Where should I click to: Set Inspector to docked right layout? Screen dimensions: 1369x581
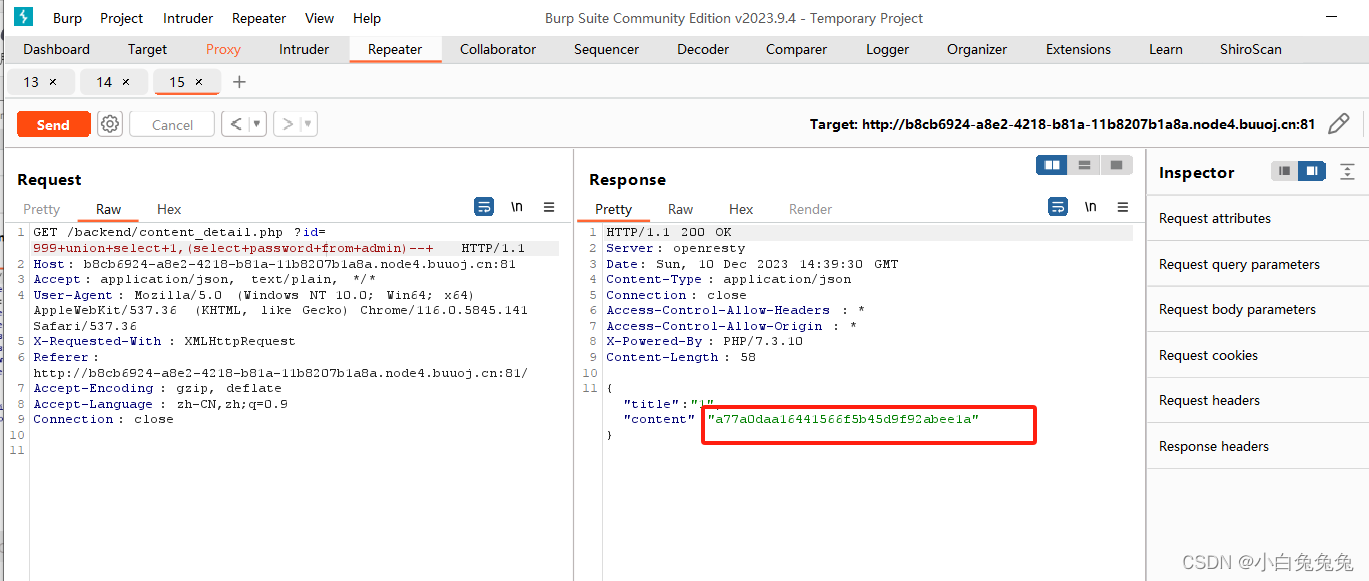click(x=1311, y=172)
